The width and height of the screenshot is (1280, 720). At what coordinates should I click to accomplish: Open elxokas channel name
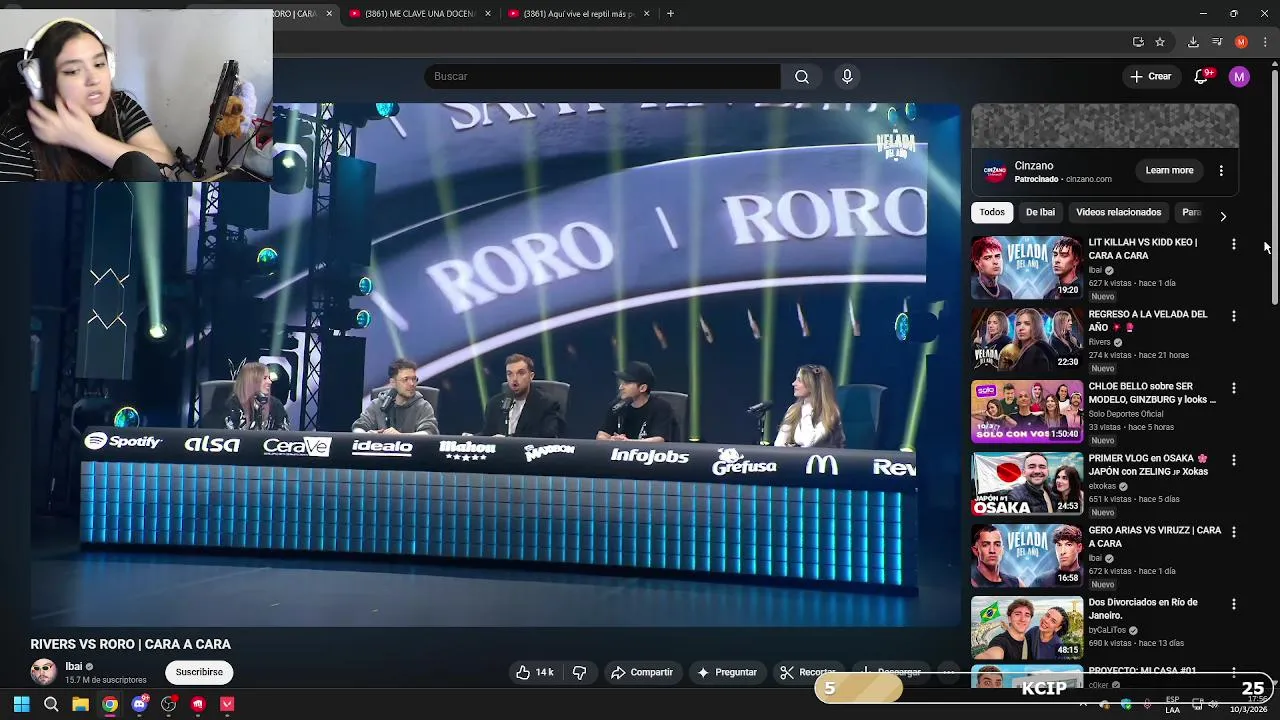(1102, 486)
